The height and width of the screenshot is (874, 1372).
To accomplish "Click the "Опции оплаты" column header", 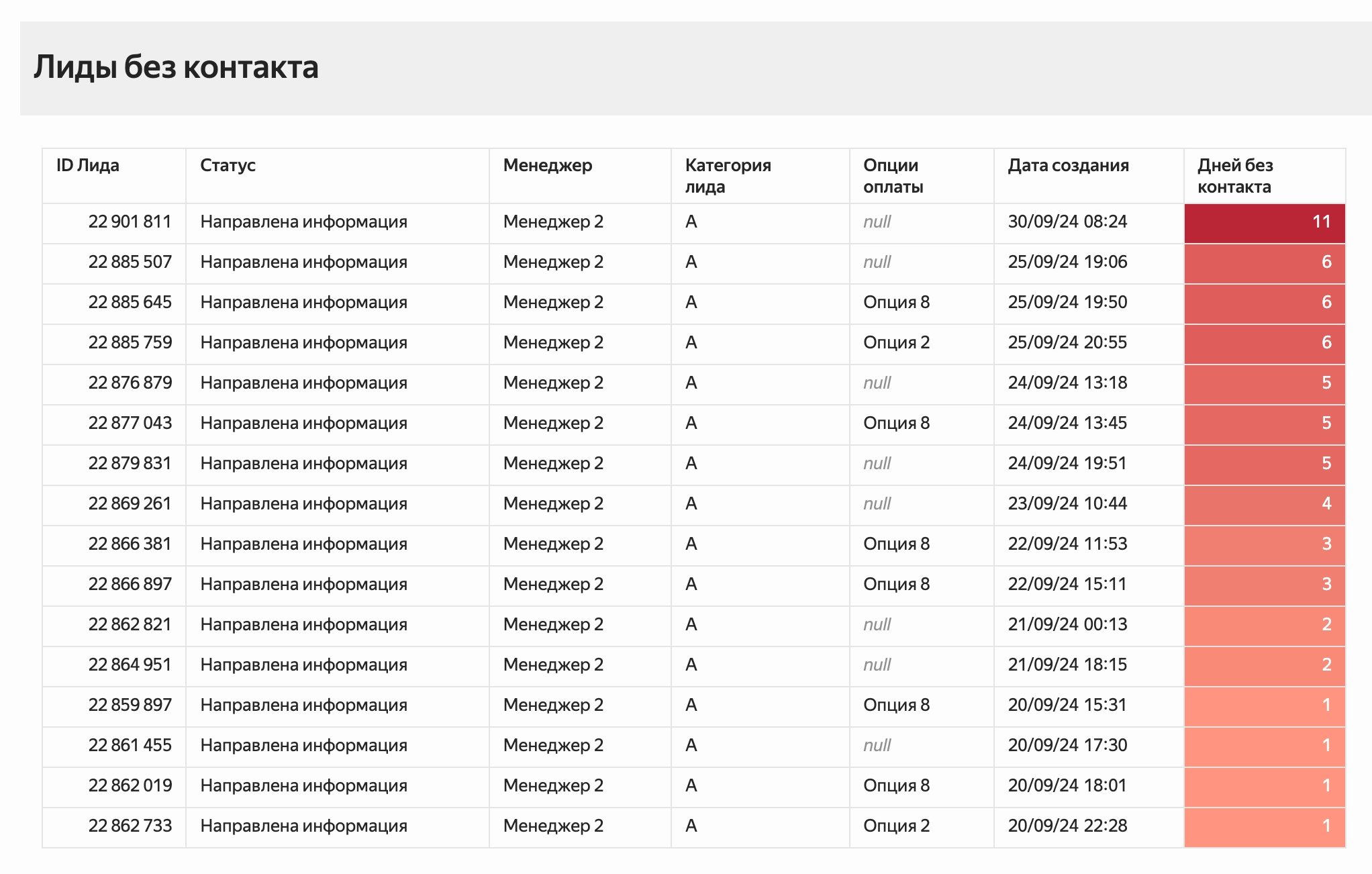I will coord(893,176).
